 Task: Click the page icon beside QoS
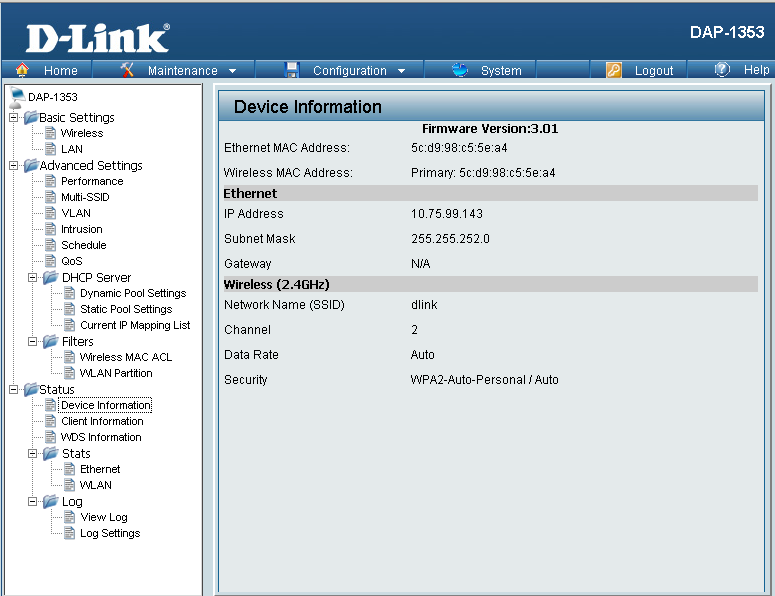[x=50, y=261]
